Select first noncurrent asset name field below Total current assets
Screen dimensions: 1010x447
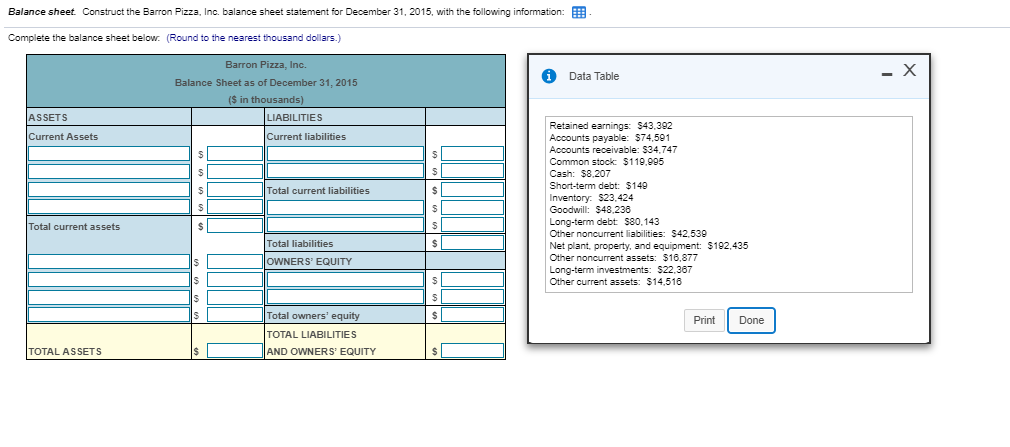[x=109, y=262]
